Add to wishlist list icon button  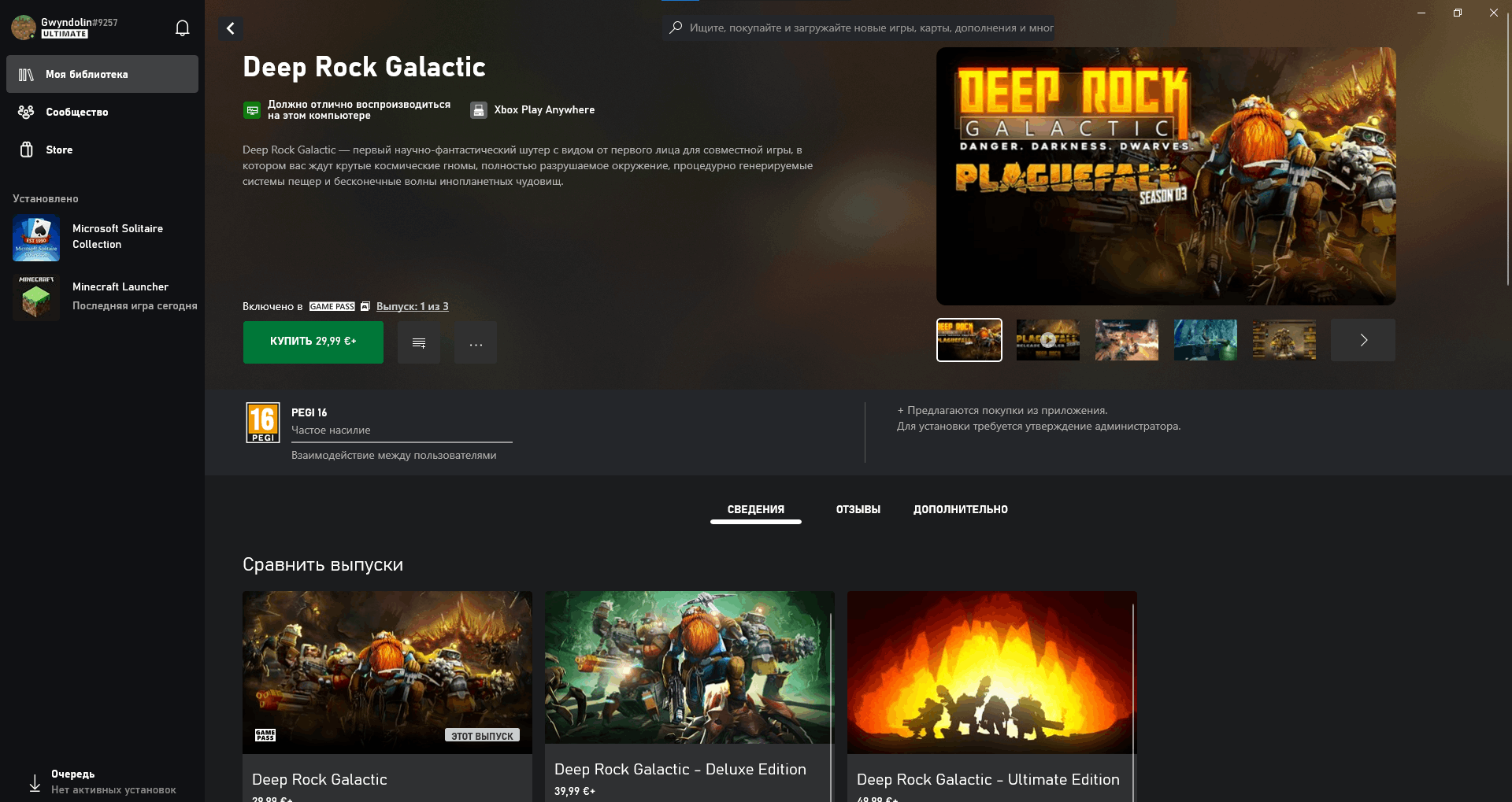pyautogui.click(x=419, y=342)
